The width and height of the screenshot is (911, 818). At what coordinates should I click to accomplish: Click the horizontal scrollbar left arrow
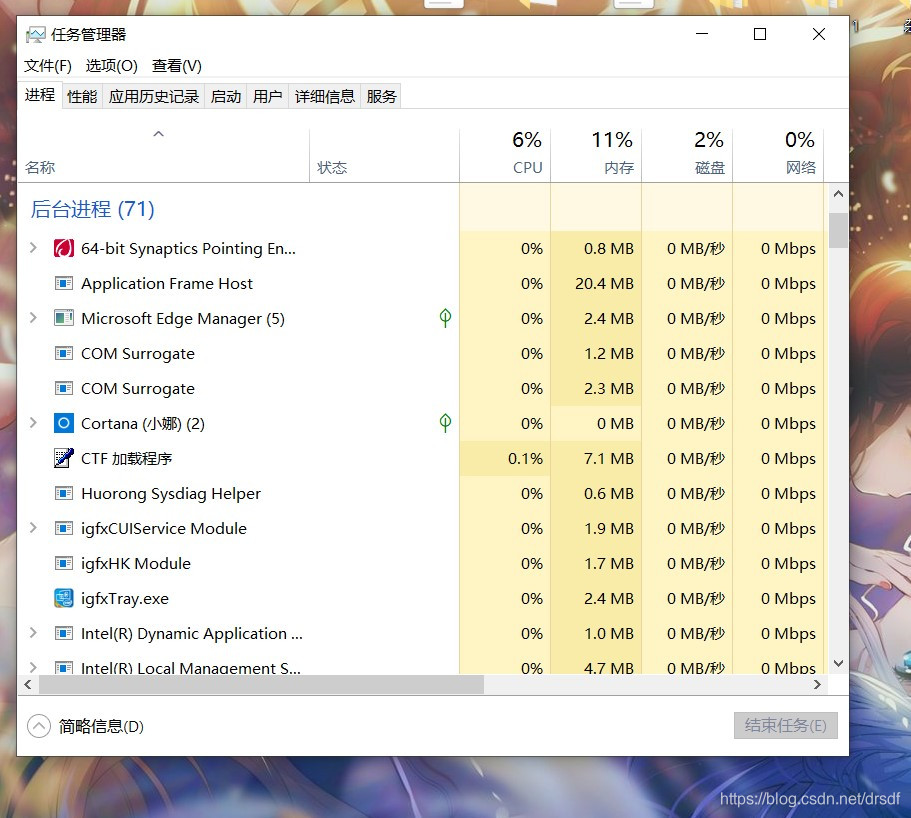pyautogui.click(x=28, y=684)
